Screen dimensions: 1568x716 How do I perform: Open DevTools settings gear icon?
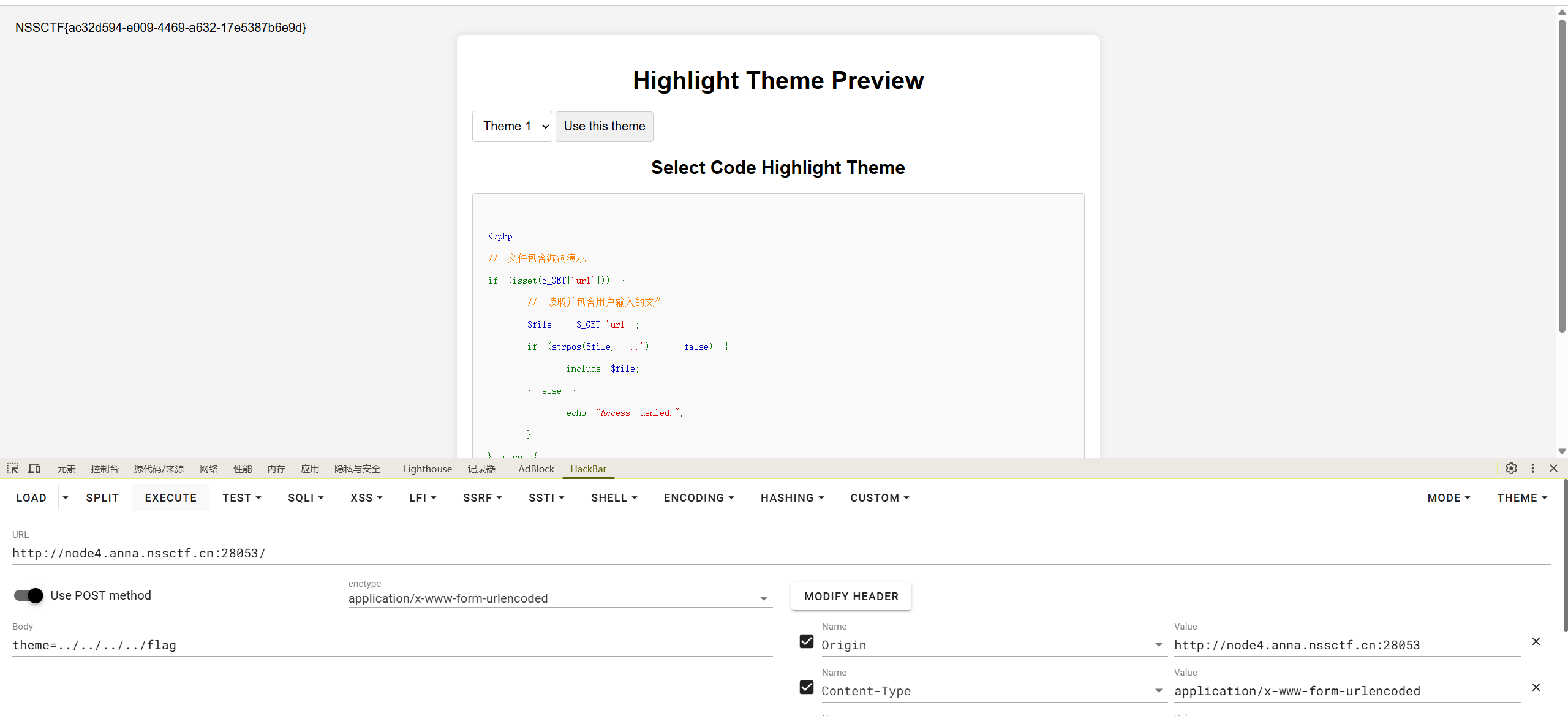click(1511, 469)
